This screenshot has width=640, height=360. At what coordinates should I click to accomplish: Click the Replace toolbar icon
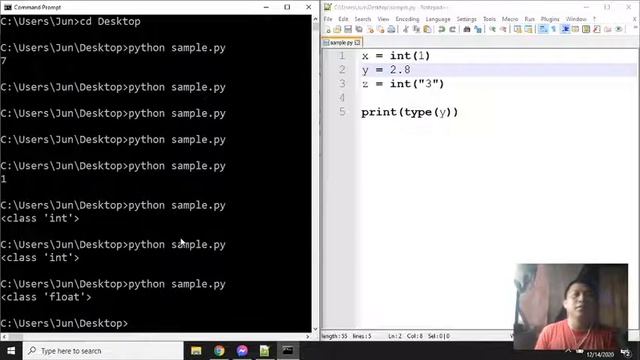pyautogui.click(x=478, y=29)
